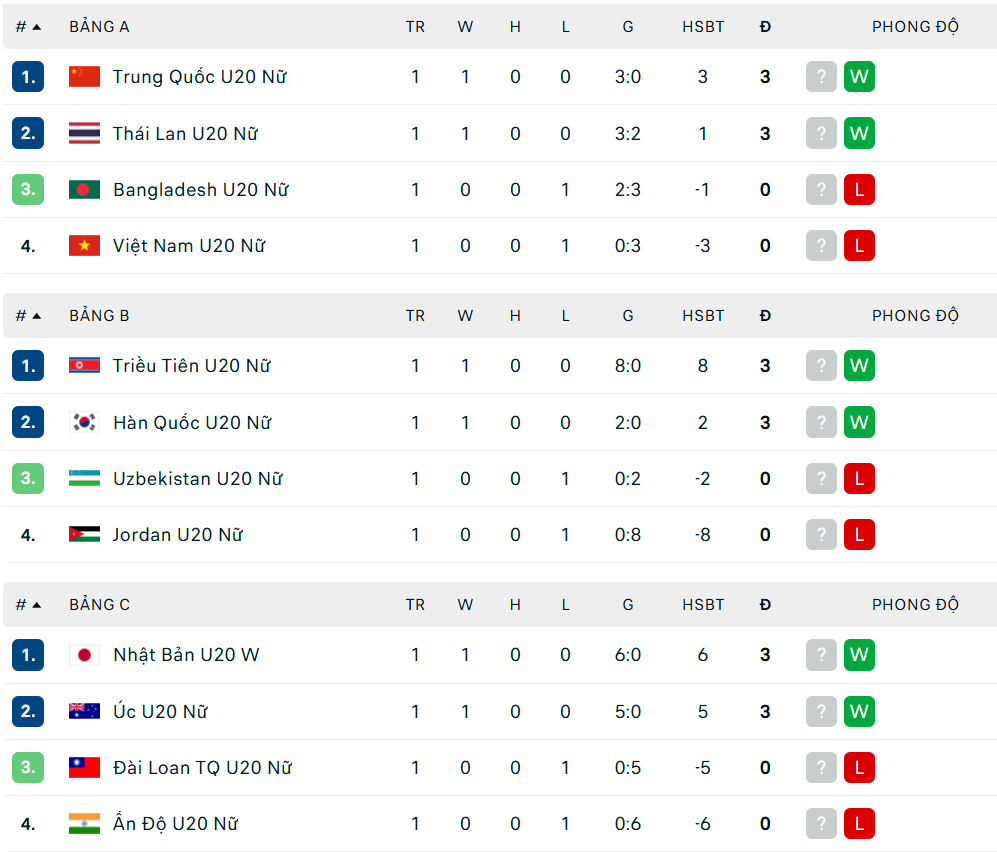Open the Trung Quốc U20 Nữ team page

pos(198,76)
